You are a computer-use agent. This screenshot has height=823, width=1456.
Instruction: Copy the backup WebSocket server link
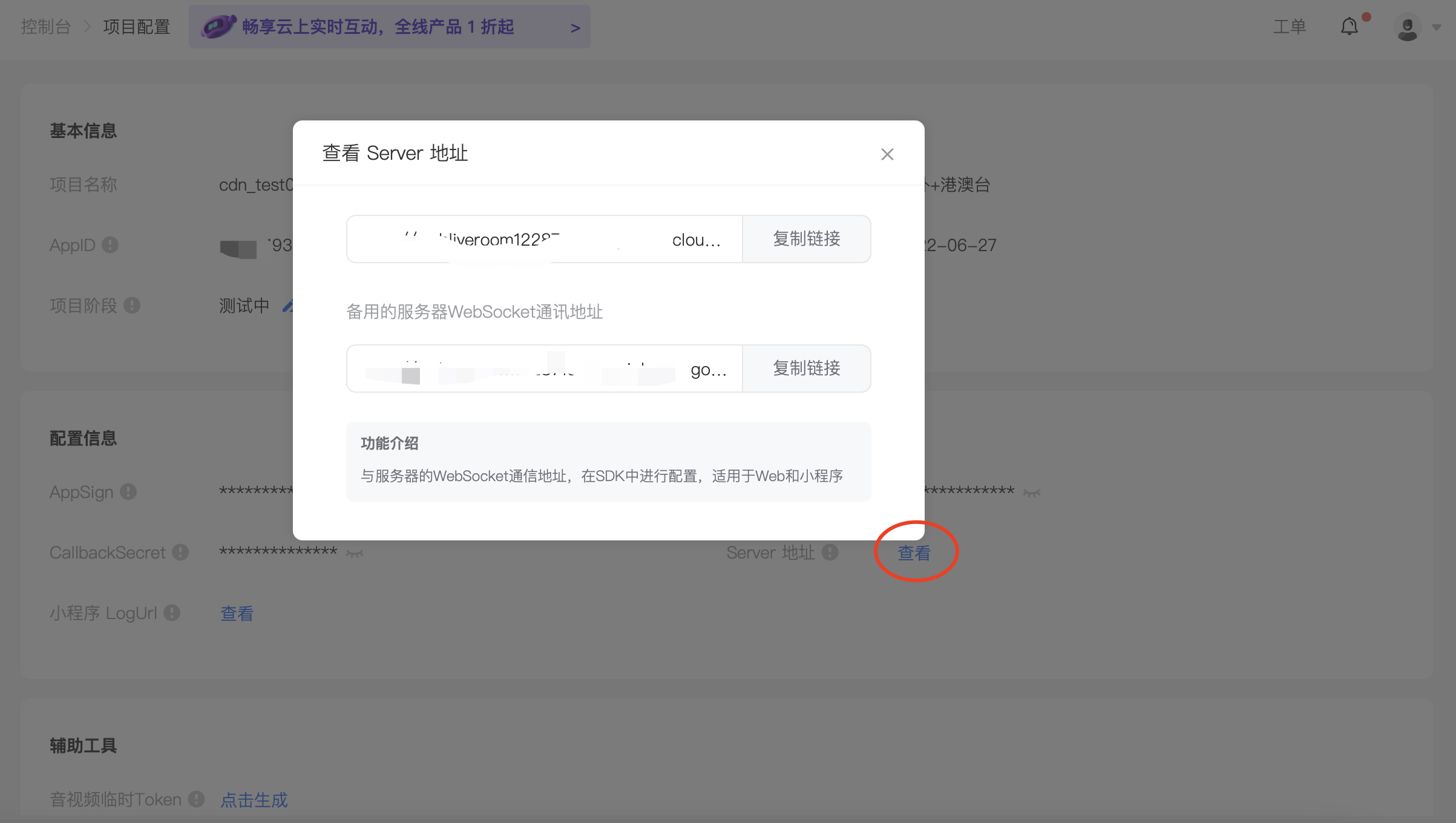click(x=806, y=369)
